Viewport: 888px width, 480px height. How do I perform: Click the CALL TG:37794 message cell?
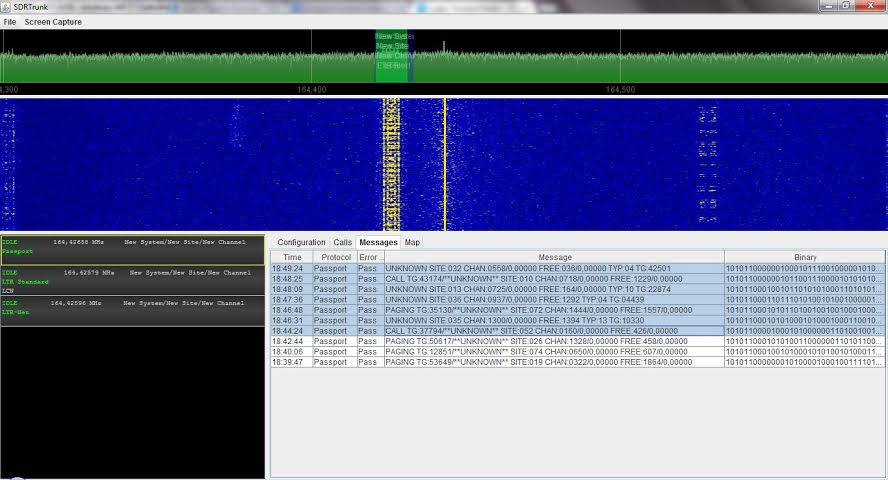[x=554, y=331]
